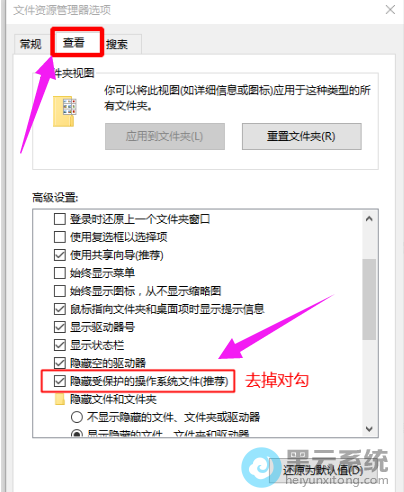Enable 始终显示菜单 checkbox
The image size is (404, 492).
tap(60, 273)
